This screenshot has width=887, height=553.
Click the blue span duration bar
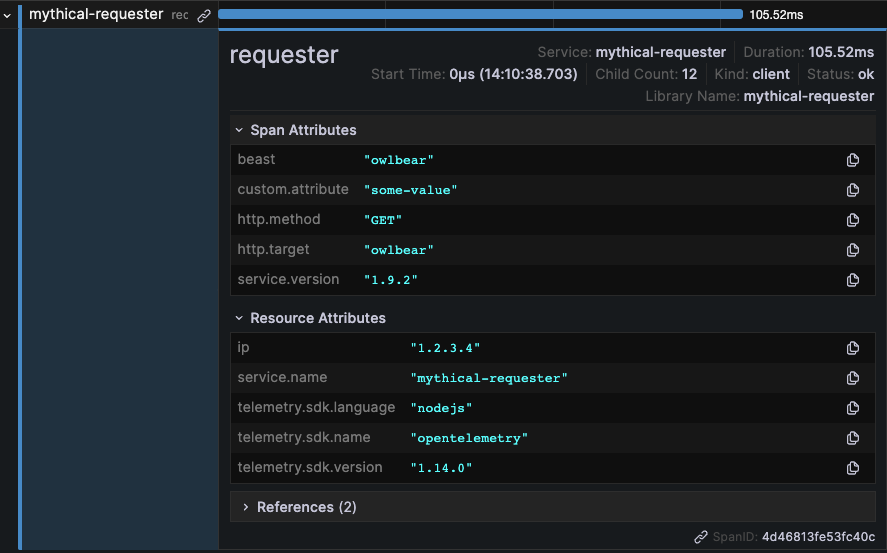point(480,14)
